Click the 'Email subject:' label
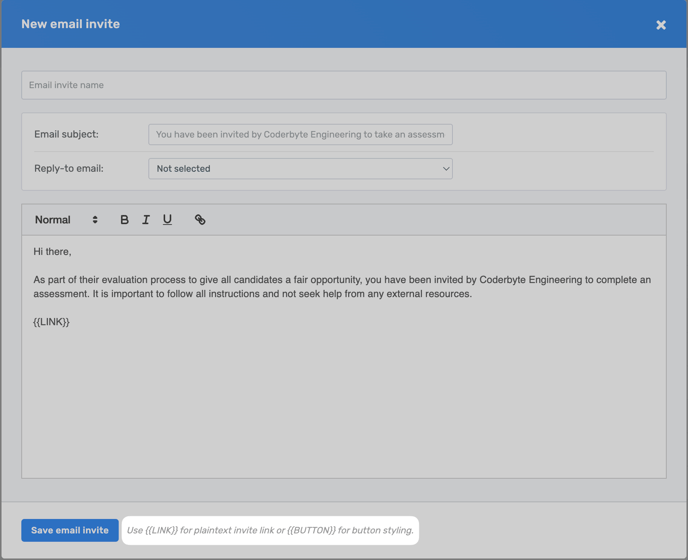Viewport: 688px width, 560px height. (66, 134)
